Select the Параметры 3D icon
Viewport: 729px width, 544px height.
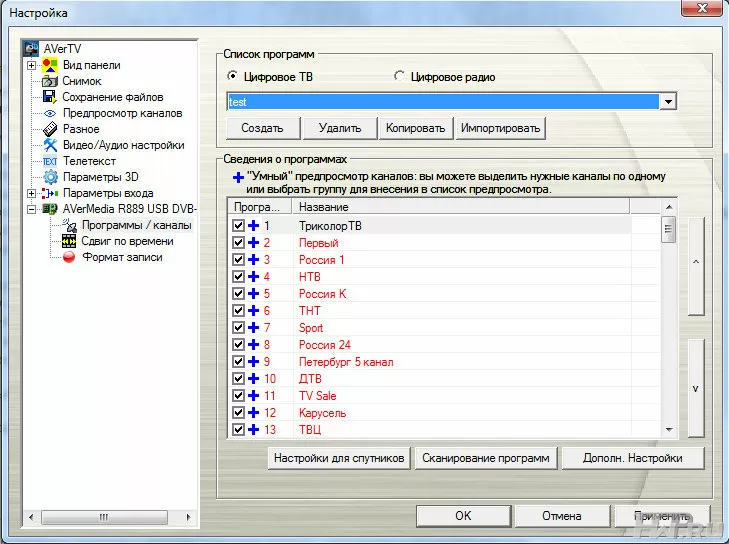tap(49, 177)
